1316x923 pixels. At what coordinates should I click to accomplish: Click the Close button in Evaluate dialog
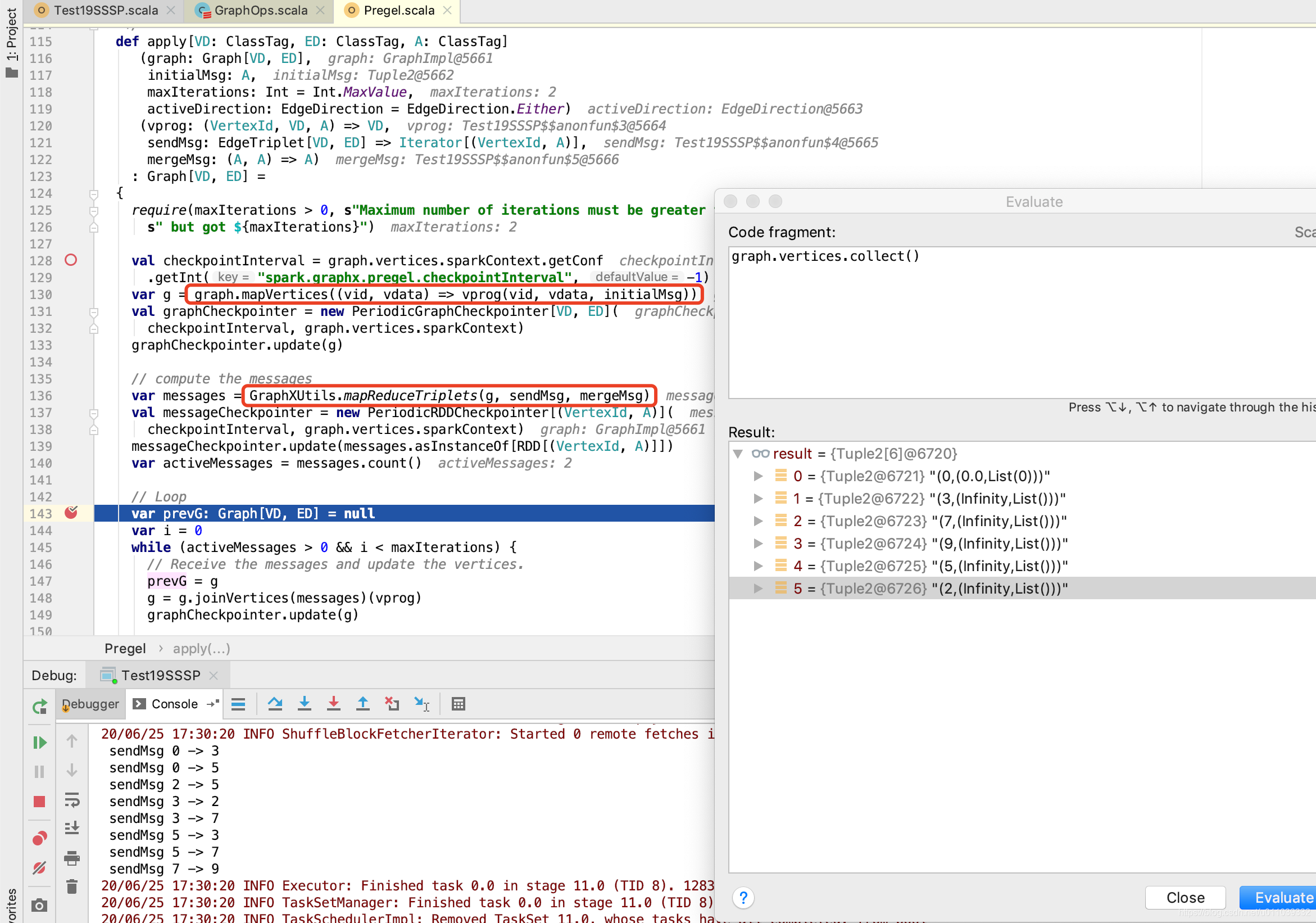tap(1185, 898)
